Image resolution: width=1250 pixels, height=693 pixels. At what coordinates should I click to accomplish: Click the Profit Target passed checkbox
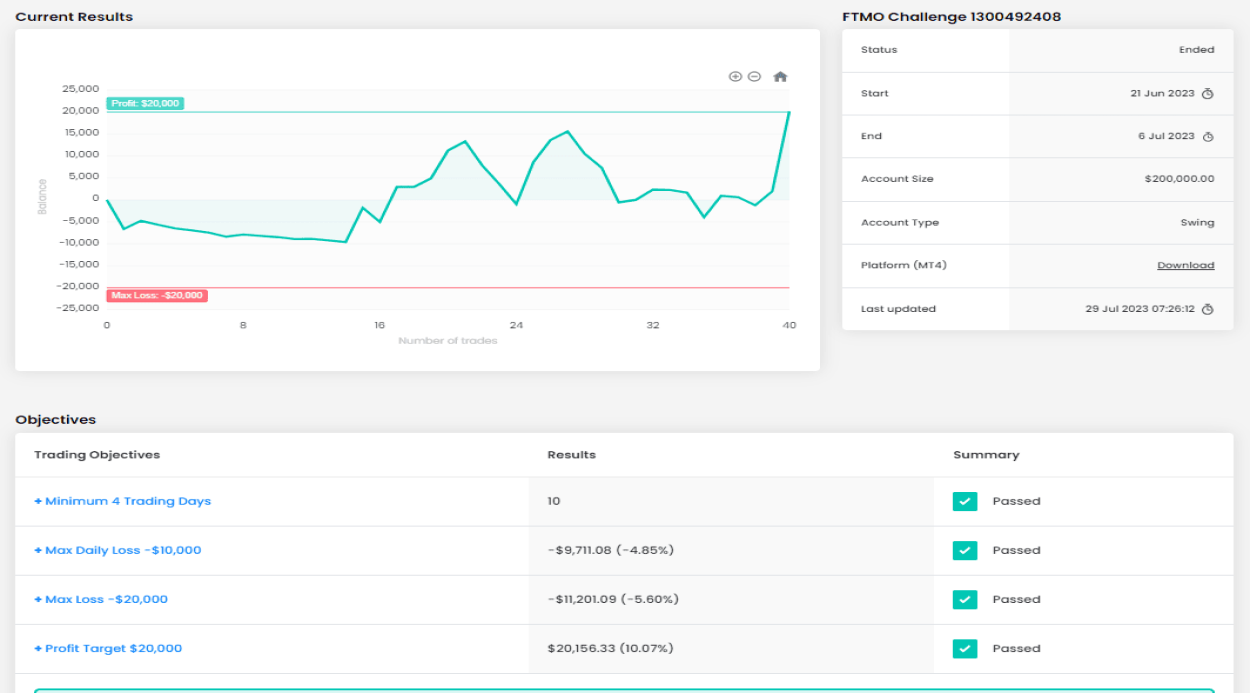coord(964,649)
